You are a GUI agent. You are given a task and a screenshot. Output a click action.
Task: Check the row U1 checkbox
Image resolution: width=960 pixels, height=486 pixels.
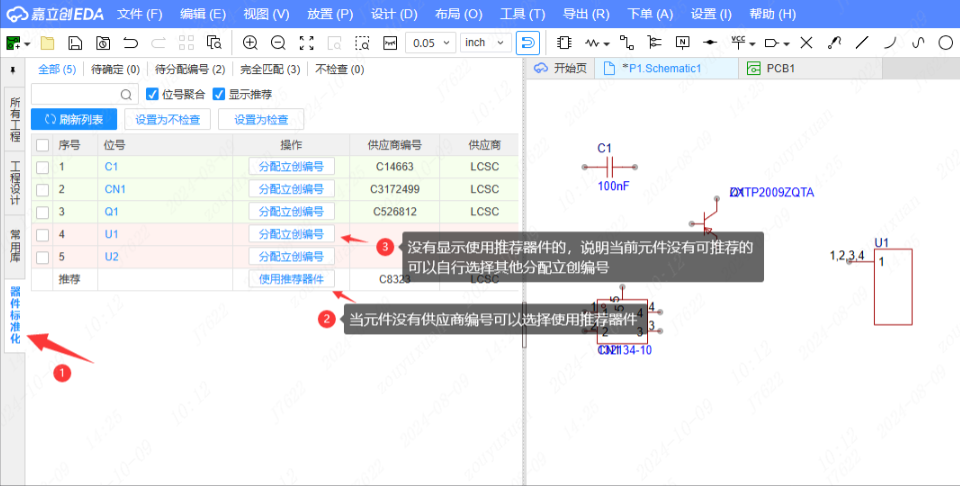click(42, 235)
